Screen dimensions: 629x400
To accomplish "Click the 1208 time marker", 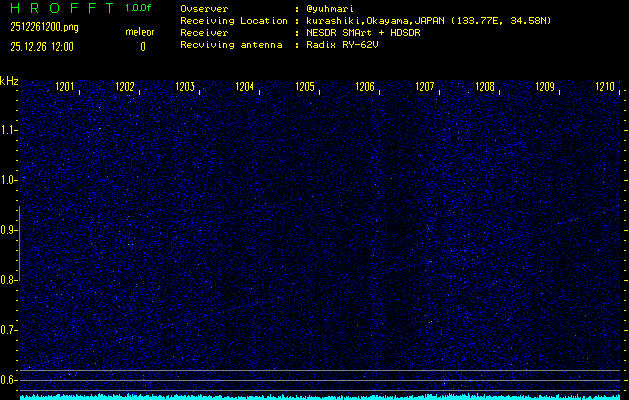I will point(485,87).
